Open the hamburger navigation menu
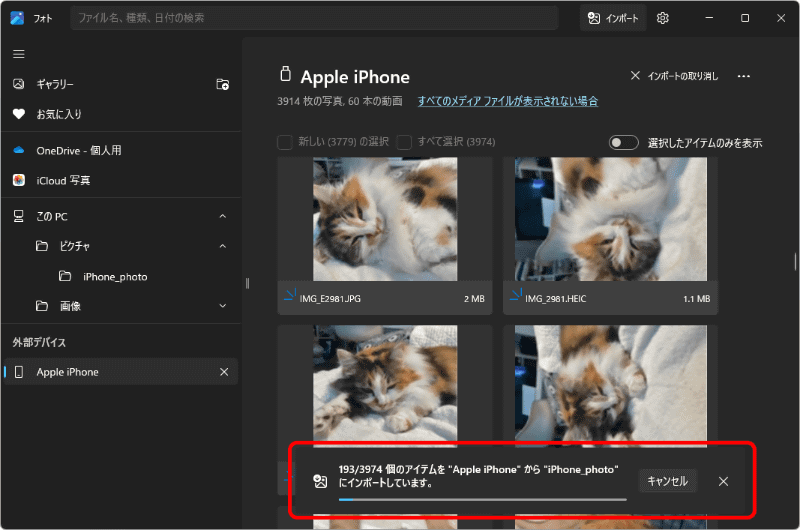 pos(19,54)
